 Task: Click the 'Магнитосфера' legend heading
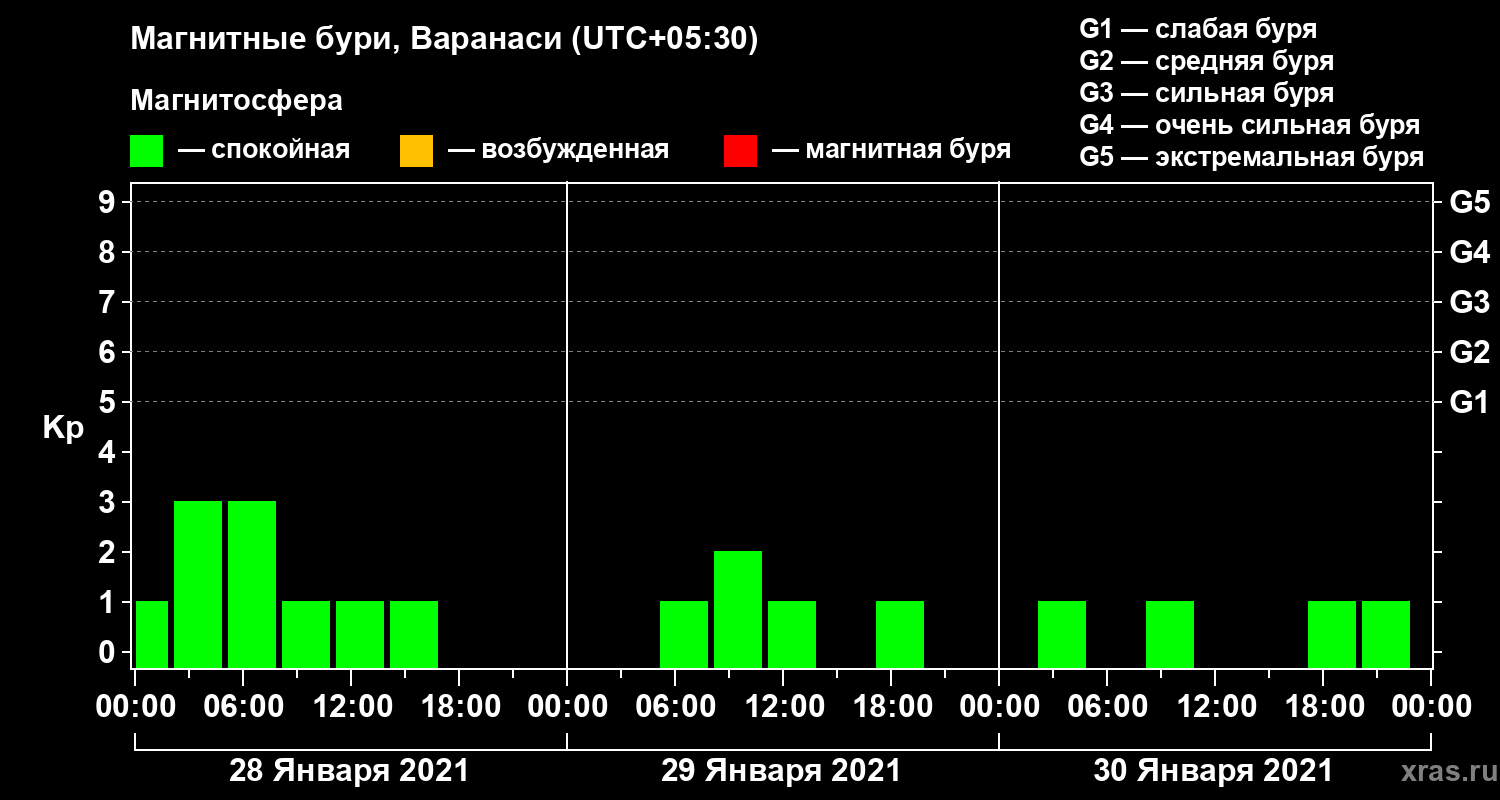[236, 101]
